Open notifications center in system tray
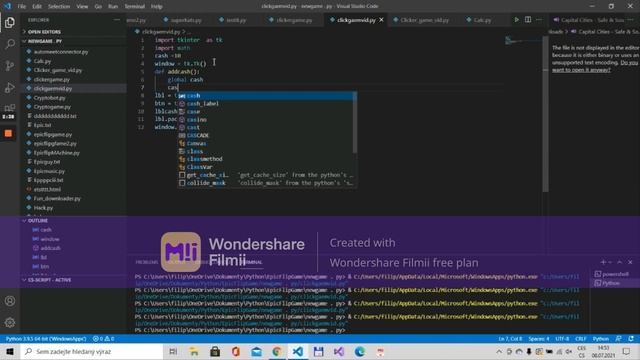Image resolution: width=640 pixels, height=360 pixels. 626,351
